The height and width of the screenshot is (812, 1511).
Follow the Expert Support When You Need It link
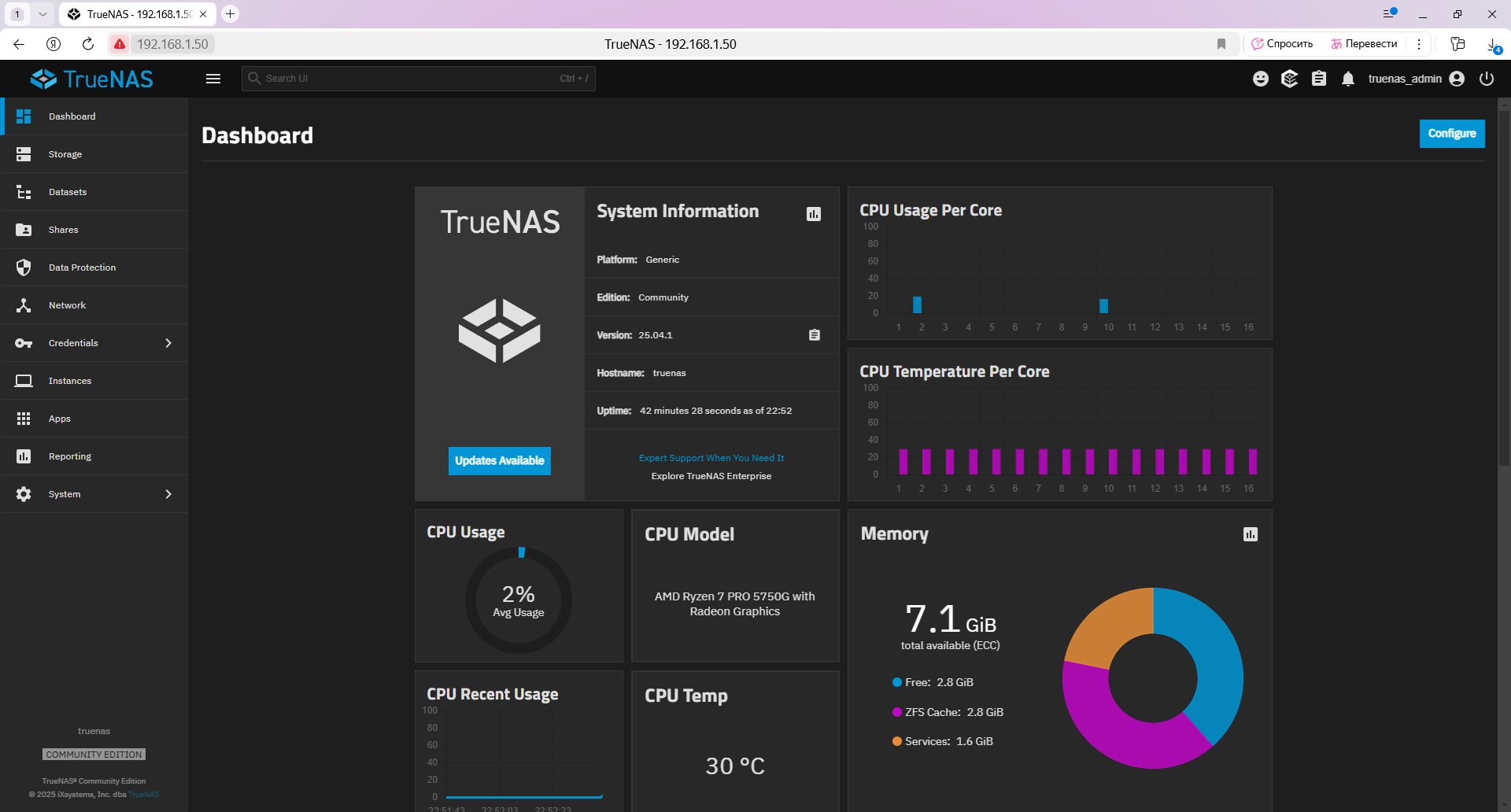click(x=711, y=458)
